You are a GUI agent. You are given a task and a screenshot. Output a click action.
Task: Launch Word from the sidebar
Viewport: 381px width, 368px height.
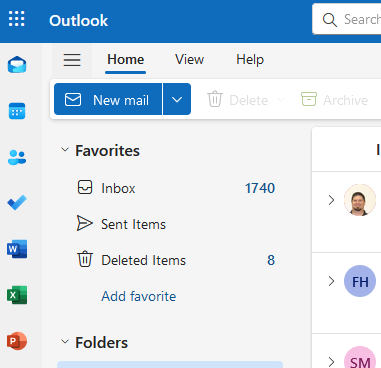pyautogui.click(x=17, y=249)
